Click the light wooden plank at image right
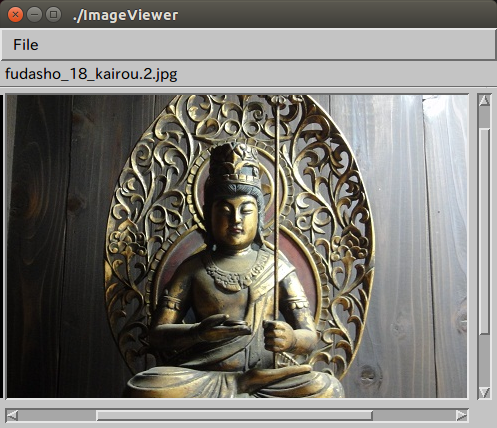The width and height of the screenshot is (497, 428). coord(445,247)
